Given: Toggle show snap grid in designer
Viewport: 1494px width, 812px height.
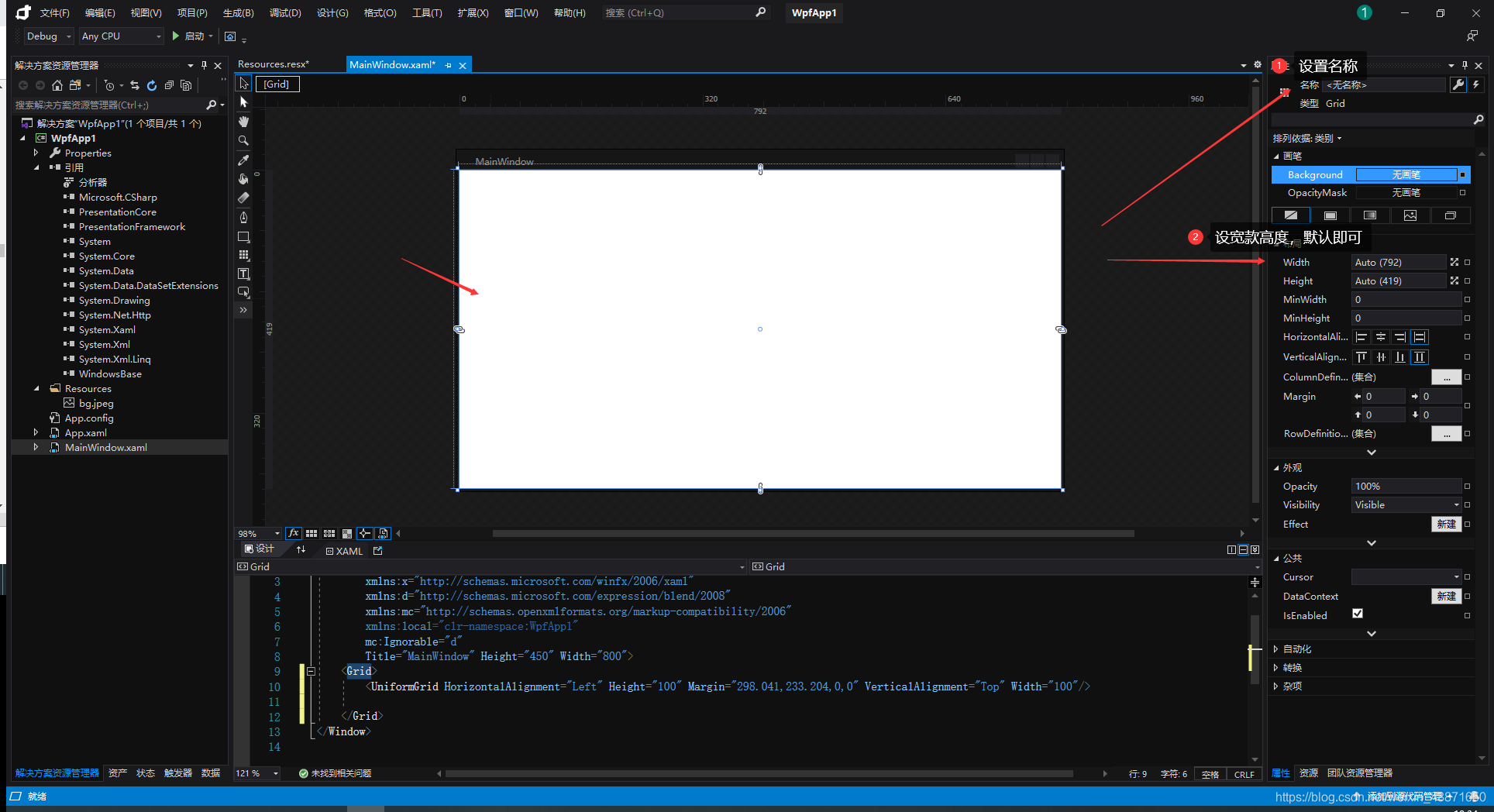Looking at the screenshot, I should click(312, 533).
